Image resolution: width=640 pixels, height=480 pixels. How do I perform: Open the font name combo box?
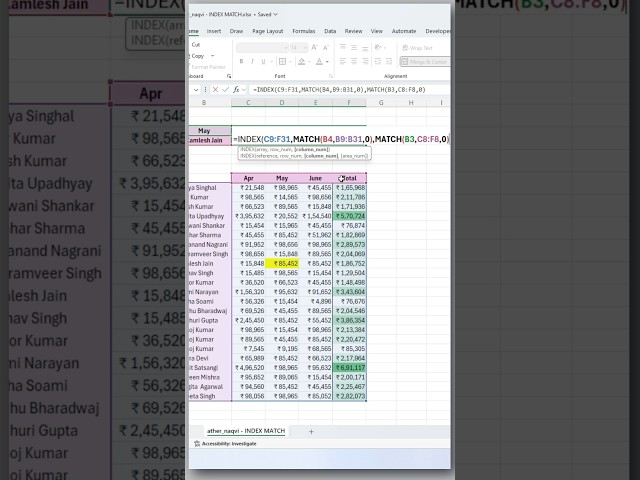(x=262, y=48)
